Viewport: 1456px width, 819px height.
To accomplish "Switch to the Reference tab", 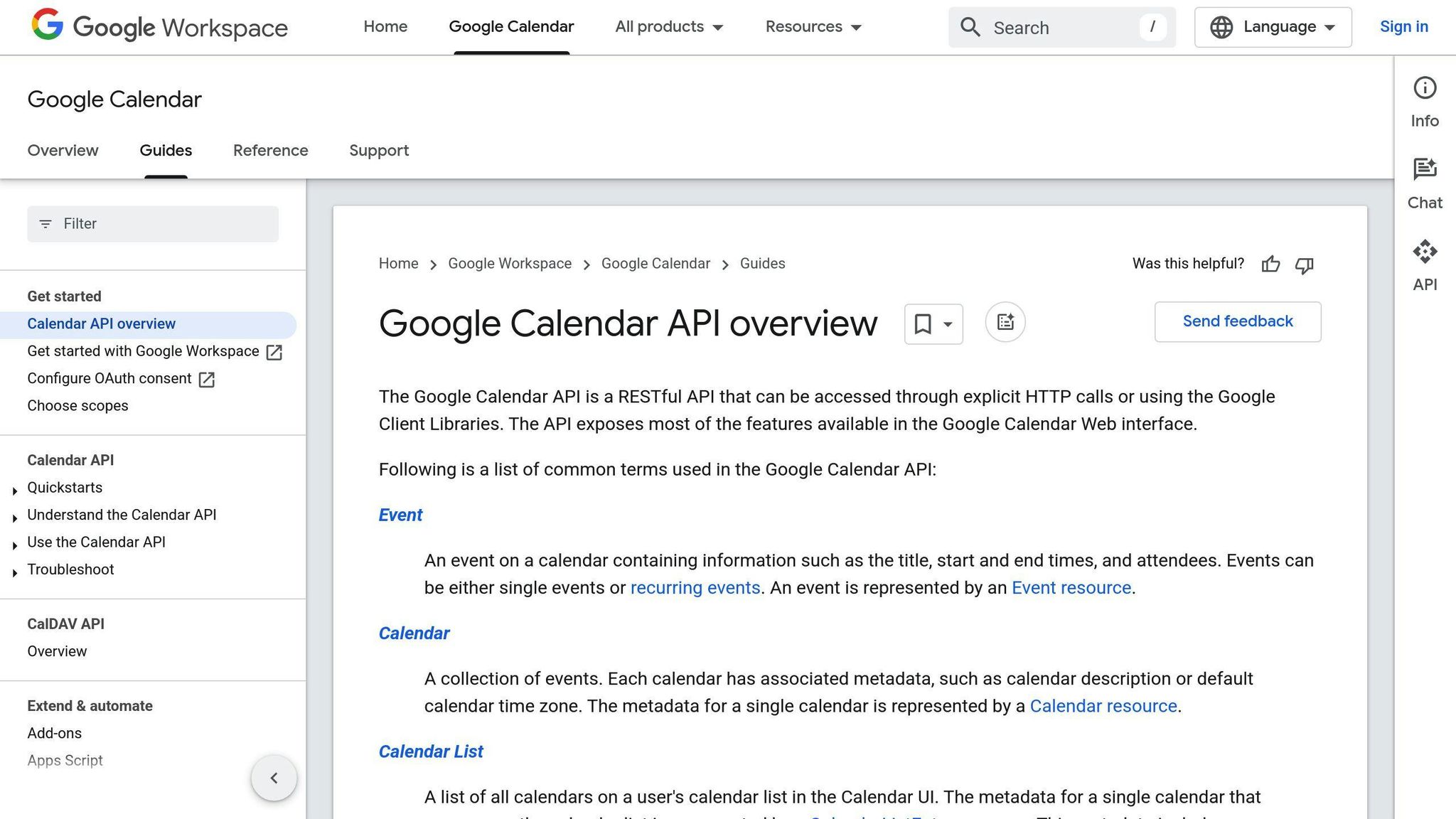I will click(x=270, y=151).
